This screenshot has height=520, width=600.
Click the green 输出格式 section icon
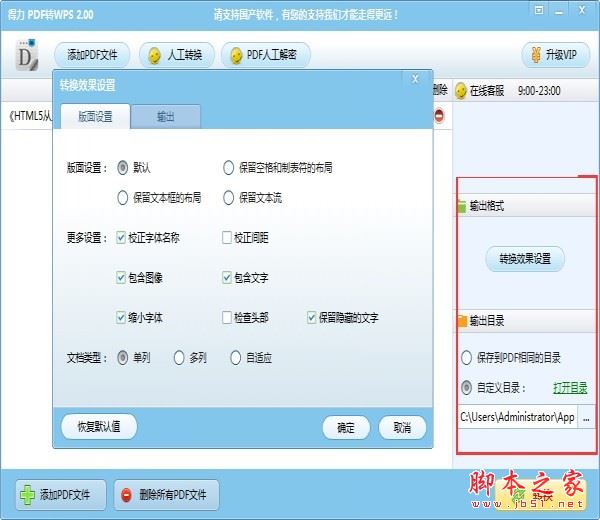click(x=461, y=206)
